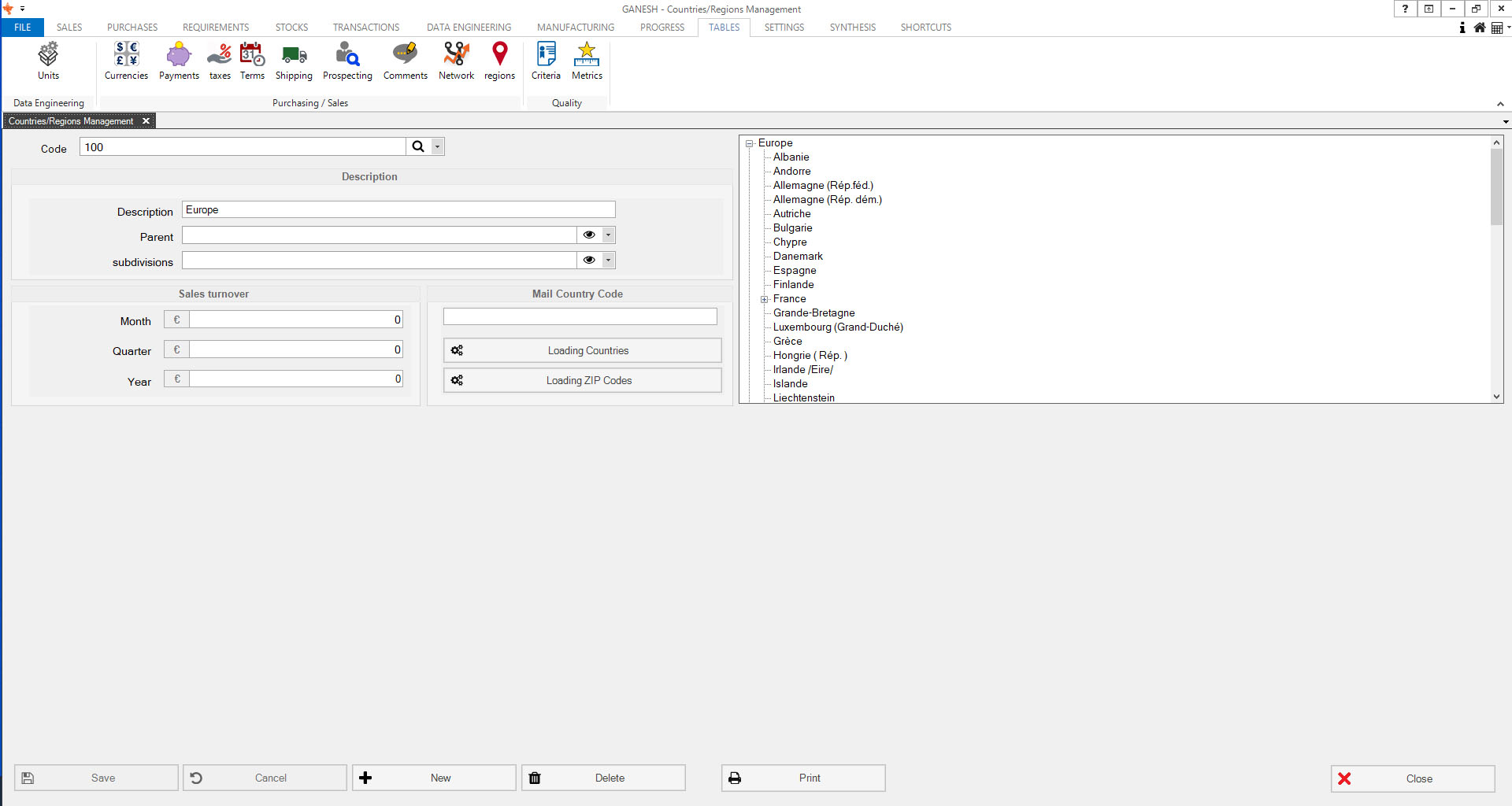Image resolution: width=1512 pixels, height=806 pixels.
Task: Click the Delete button
Action: tap(603, 778)
